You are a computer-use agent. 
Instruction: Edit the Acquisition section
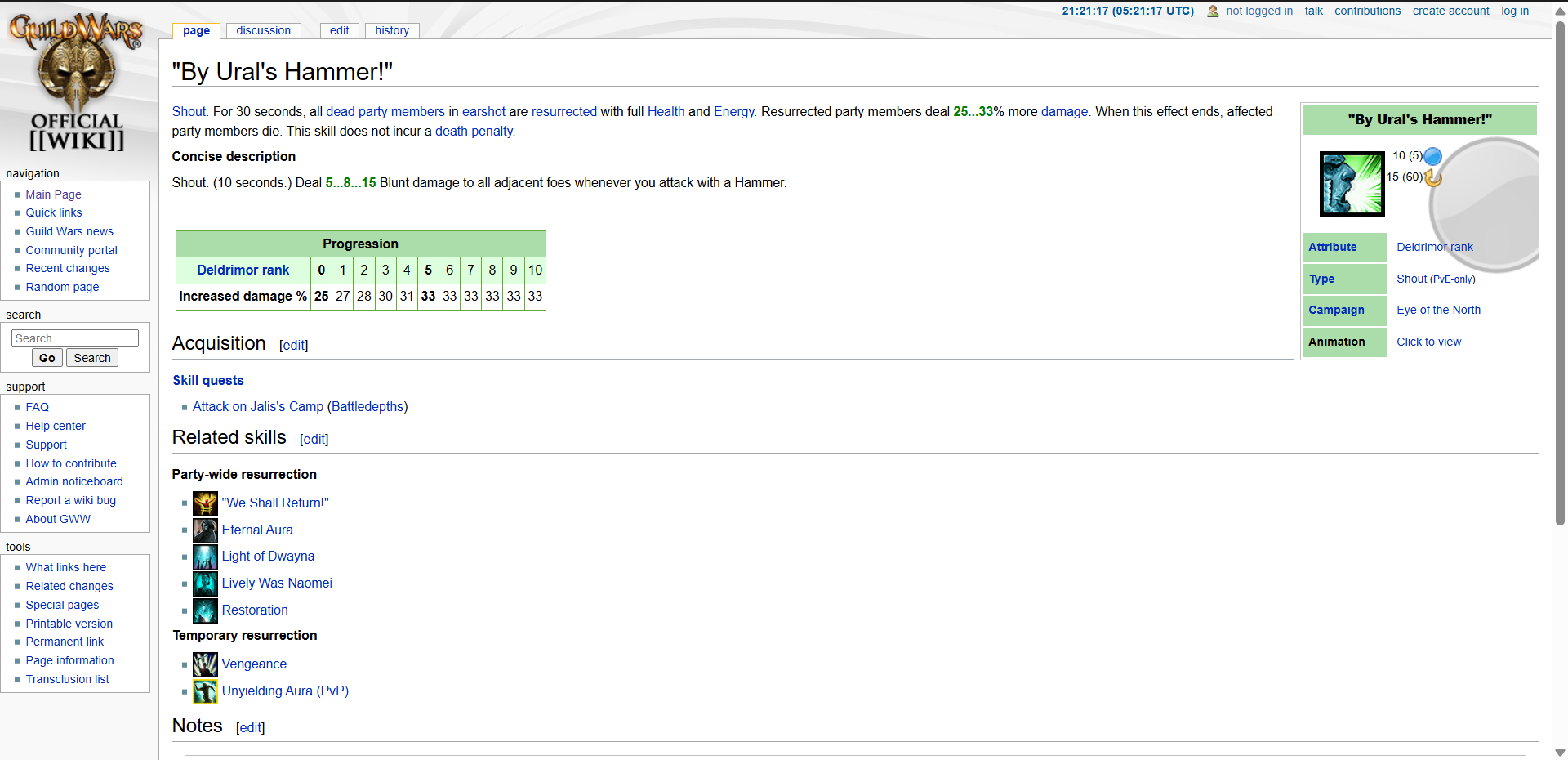click(294, 346)
